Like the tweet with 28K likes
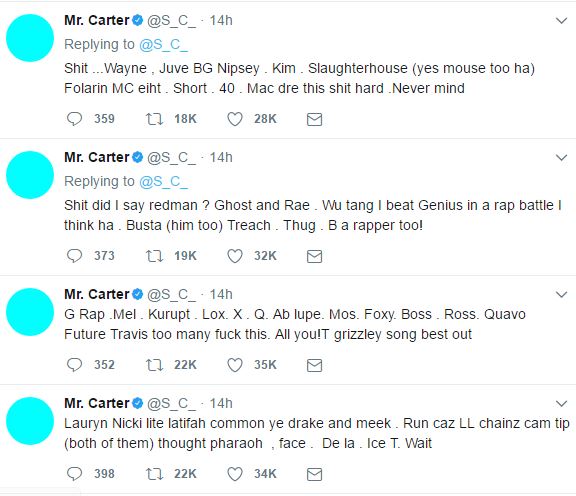576x496 pixels. 235,119
